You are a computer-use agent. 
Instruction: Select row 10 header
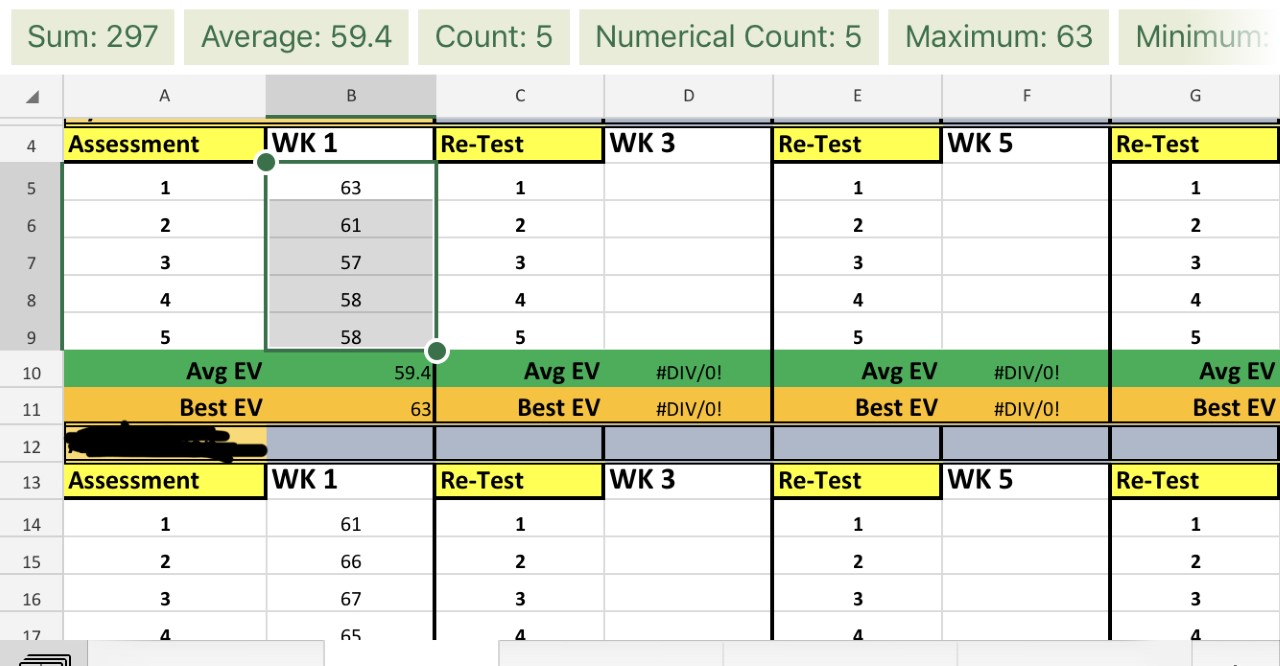coord(31,371)
